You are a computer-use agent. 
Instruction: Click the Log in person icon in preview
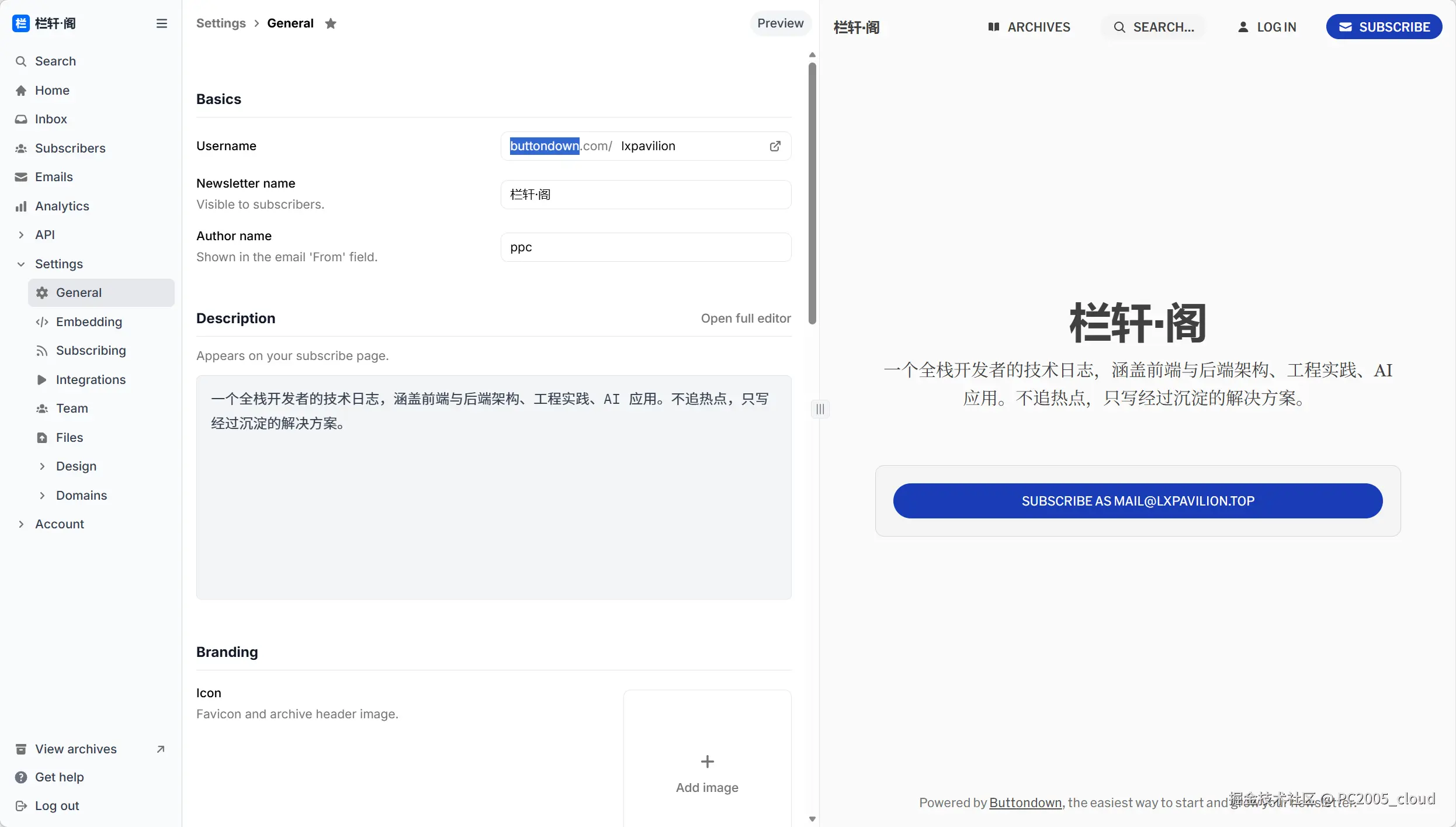click(1243, 27)
